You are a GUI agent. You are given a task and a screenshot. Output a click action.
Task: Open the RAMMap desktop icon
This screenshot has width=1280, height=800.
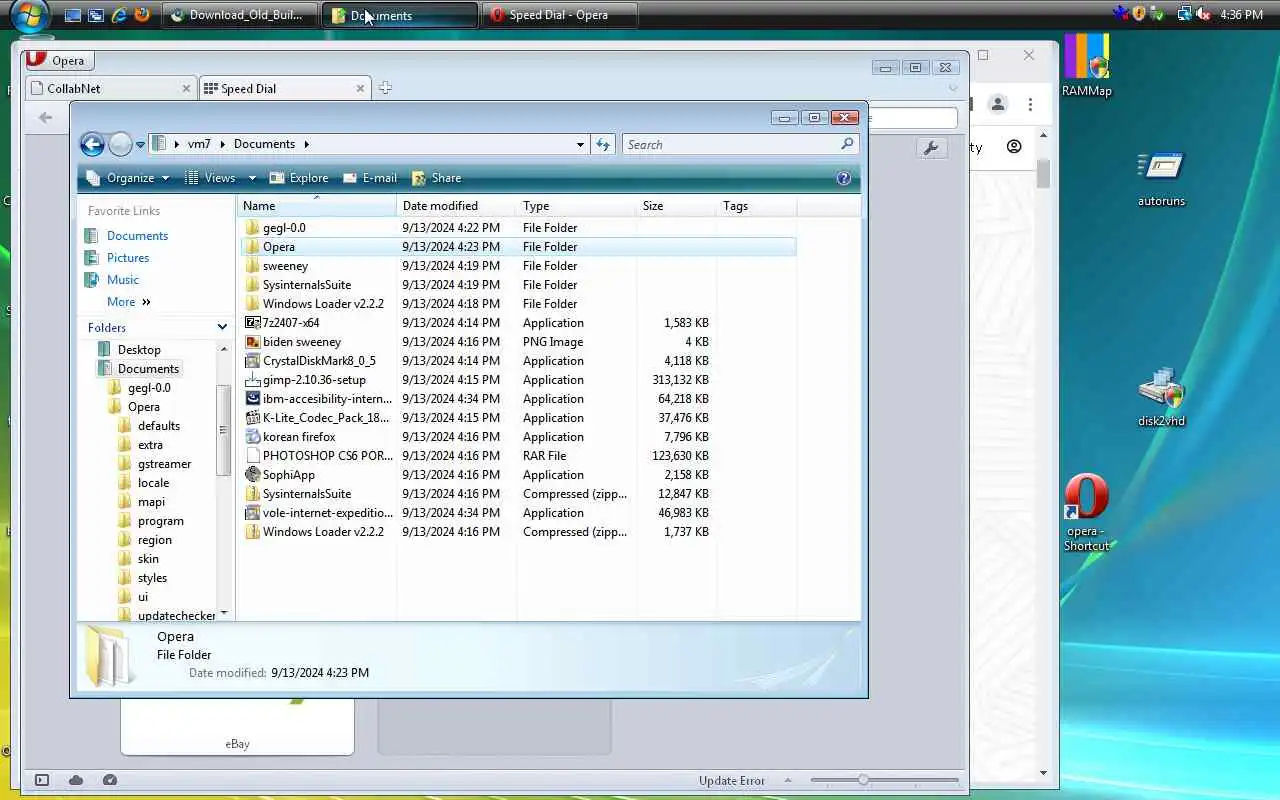(1087, 66)
